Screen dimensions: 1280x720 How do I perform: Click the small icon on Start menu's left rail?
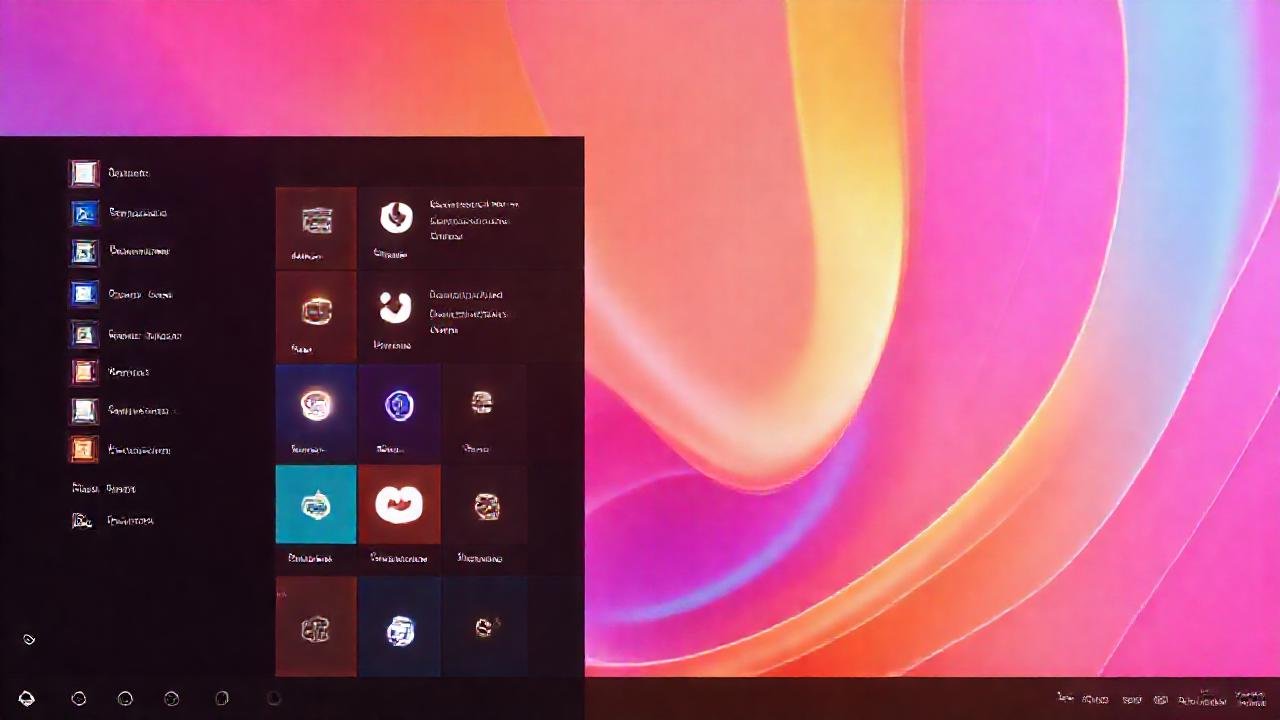click(x=29, y=639)
